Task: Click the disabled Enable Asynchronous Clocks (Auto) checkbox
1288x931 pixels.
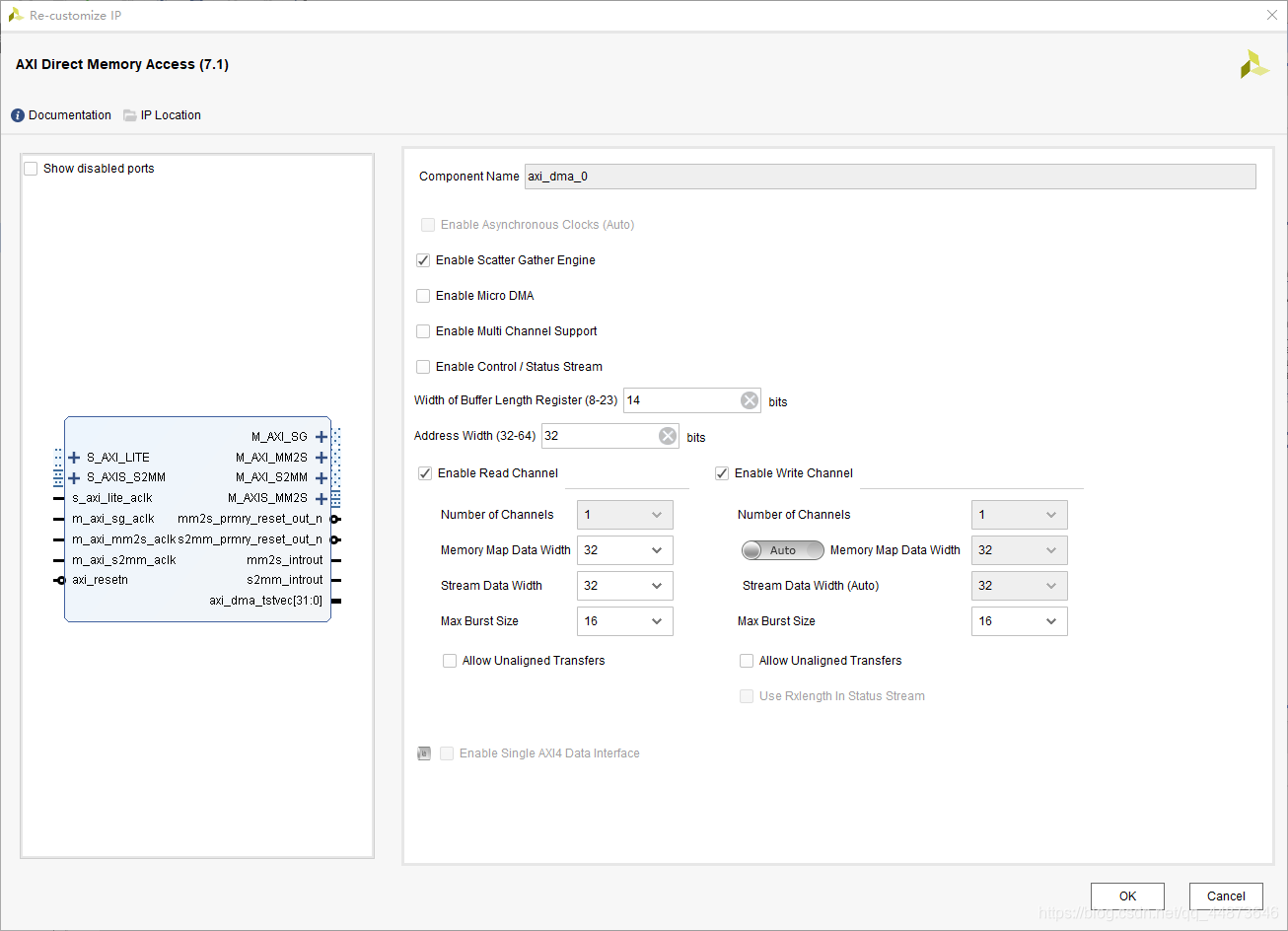Action: click(x=428, y=225)
